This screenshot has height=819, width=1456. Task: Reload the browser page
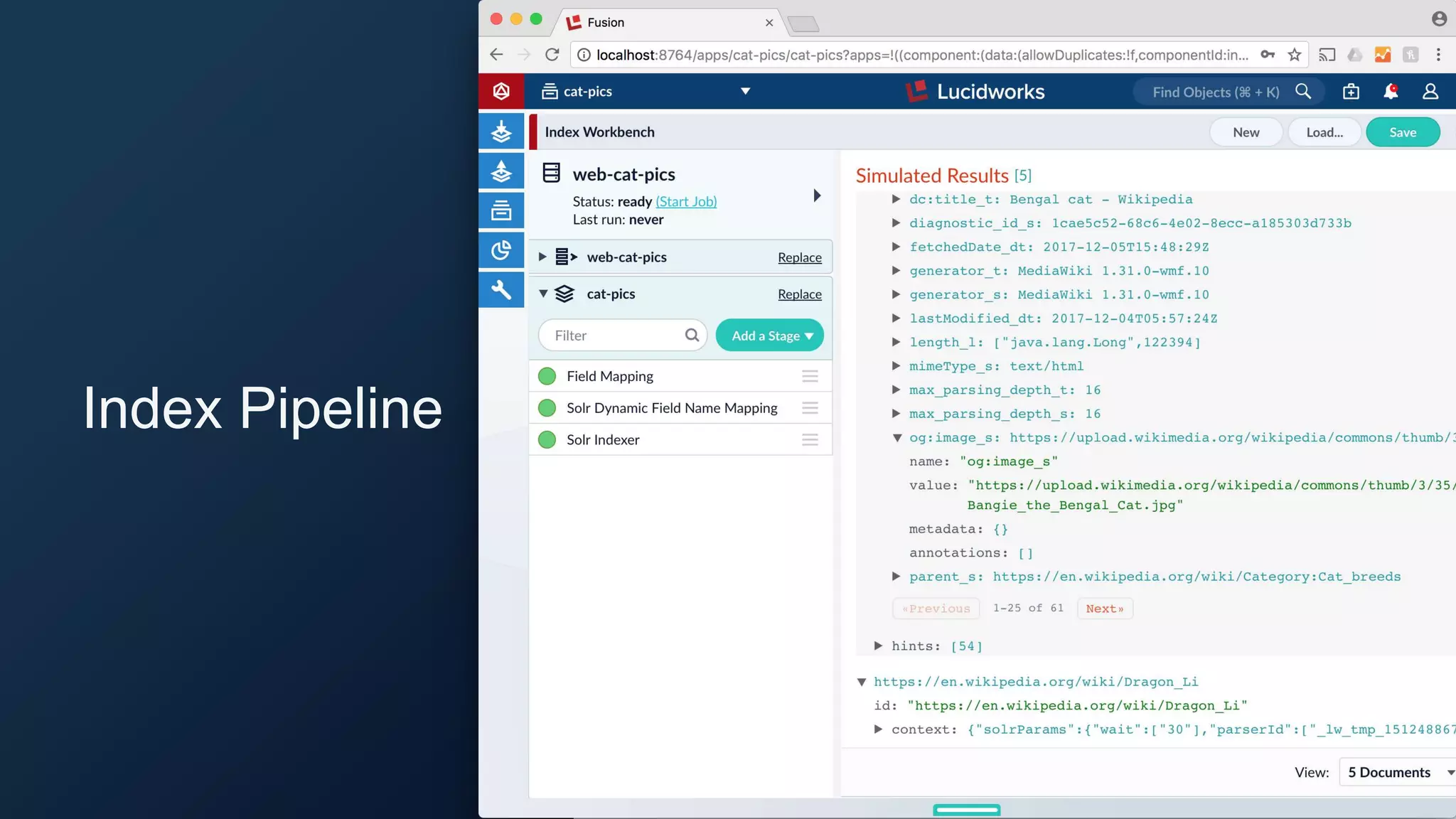click(x=552, y=55)
